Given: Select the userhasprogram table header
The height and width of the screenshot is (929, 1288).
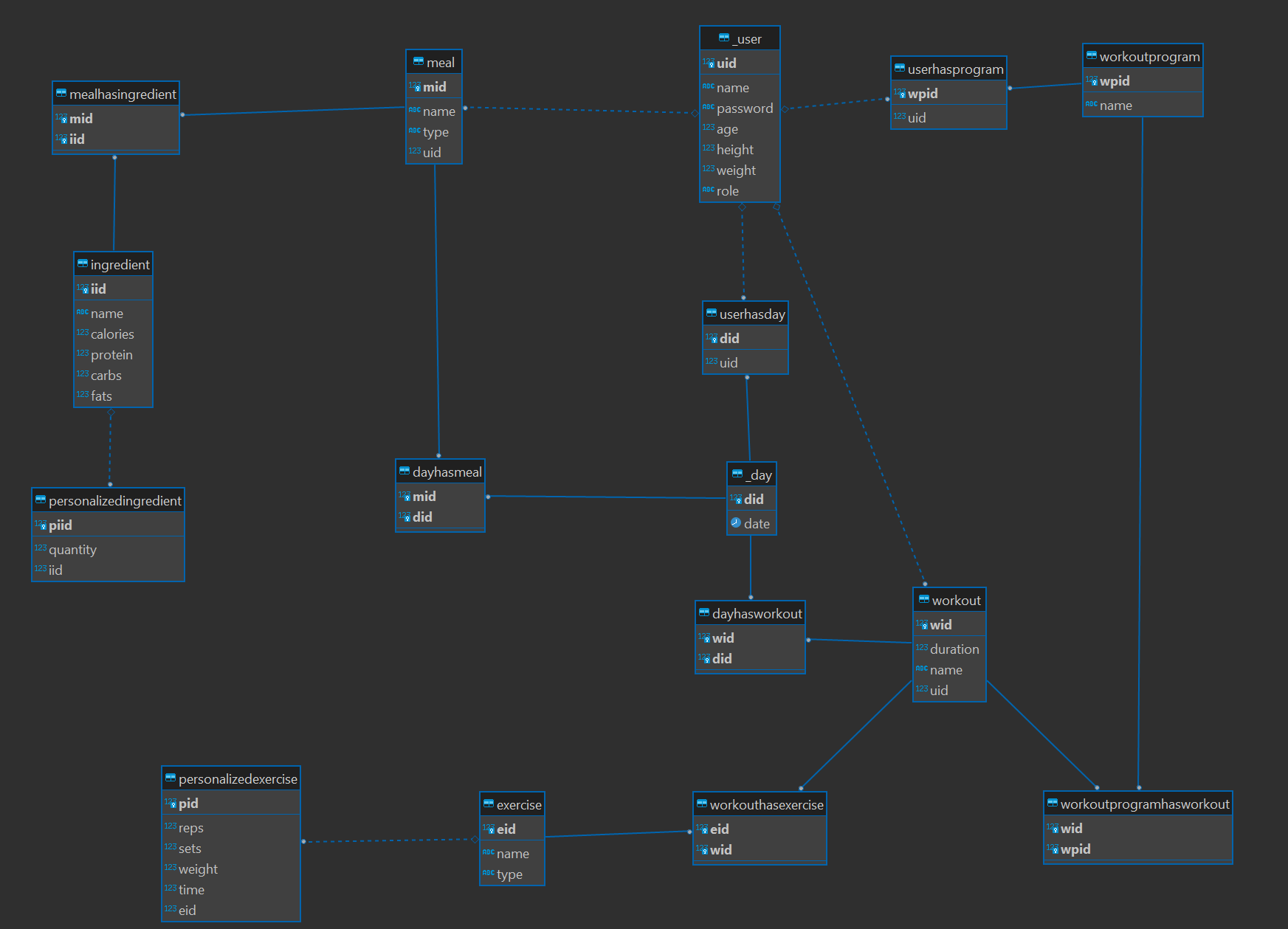Looking at the screenshot, I should tap(955, 69).
